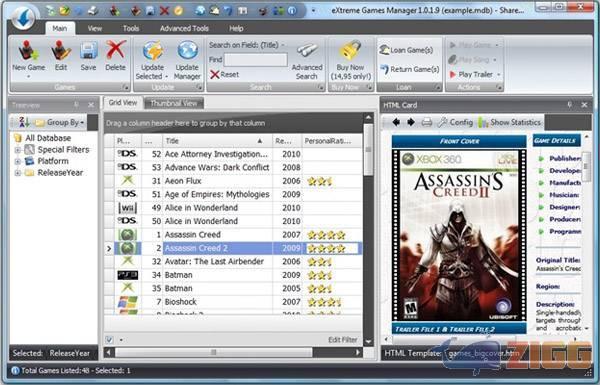
Task: Click the Buy Now padlock icon
Action: point(351,50)
